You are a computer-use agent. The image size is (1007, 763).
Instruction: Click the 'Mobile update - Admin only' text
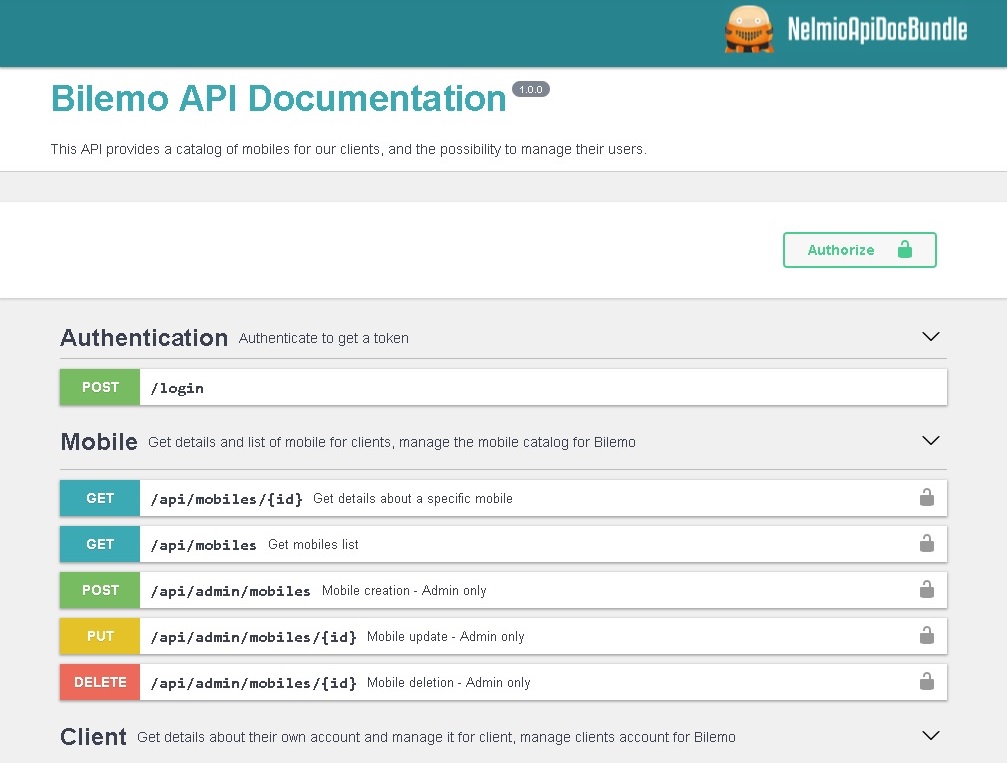click(446, 636)
